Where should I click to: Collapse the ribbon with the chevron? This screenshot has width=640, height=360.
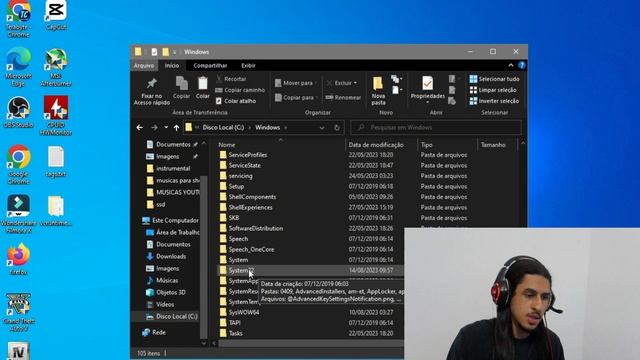point(511,65)
